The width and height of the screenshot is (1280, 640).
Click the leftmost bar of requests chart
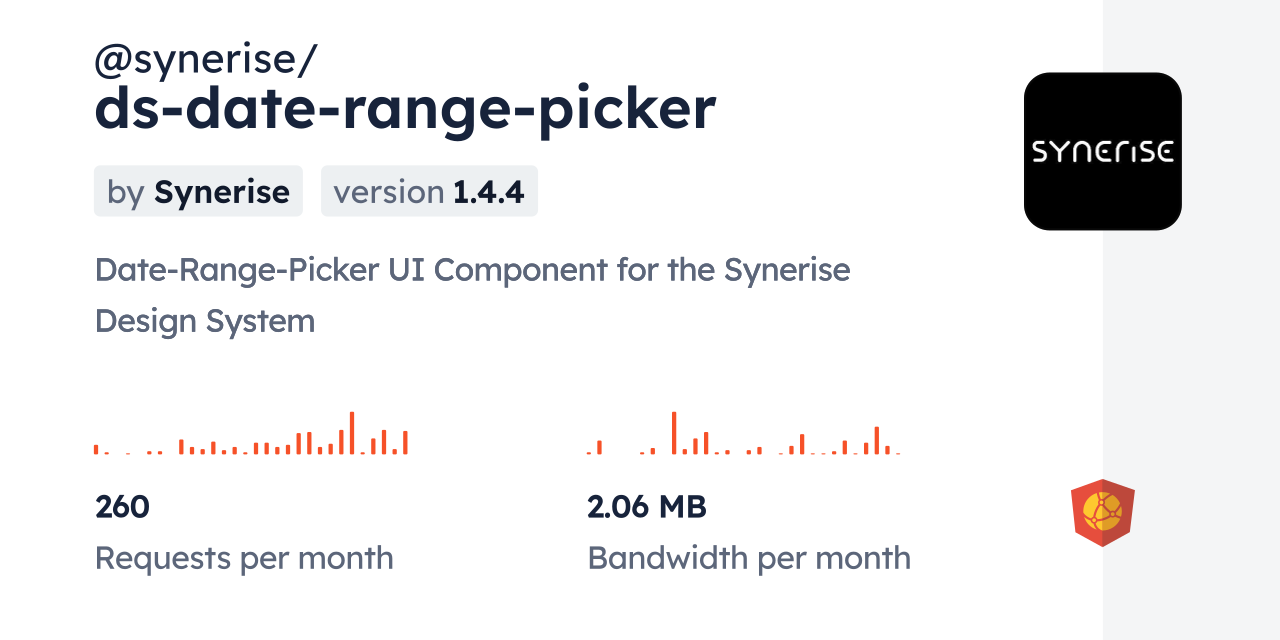tap(96, 449)
